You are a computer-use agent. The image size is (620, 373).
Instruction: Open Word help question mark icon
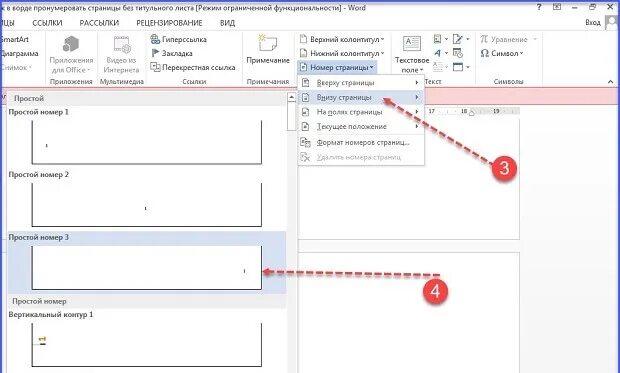tap(540, 7)
